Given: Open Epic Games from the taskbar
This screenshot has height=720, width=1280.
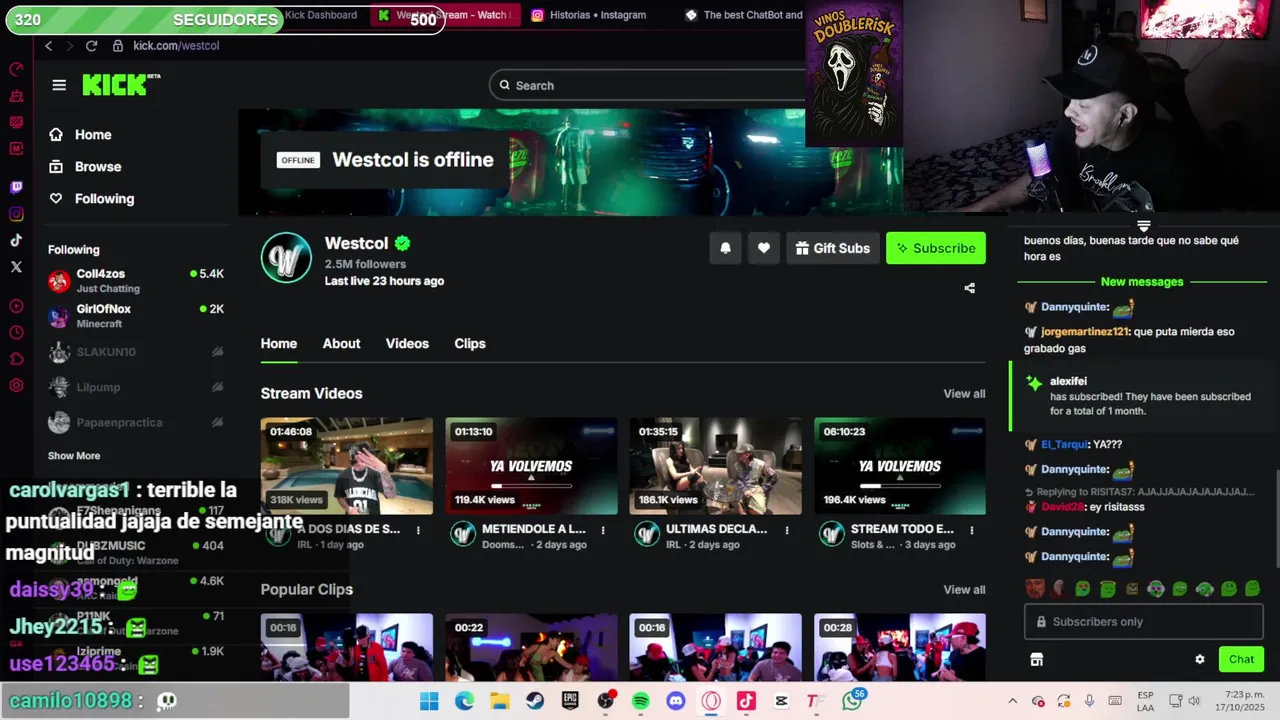Looking at the screenshot, I should [x=570, y=701].
